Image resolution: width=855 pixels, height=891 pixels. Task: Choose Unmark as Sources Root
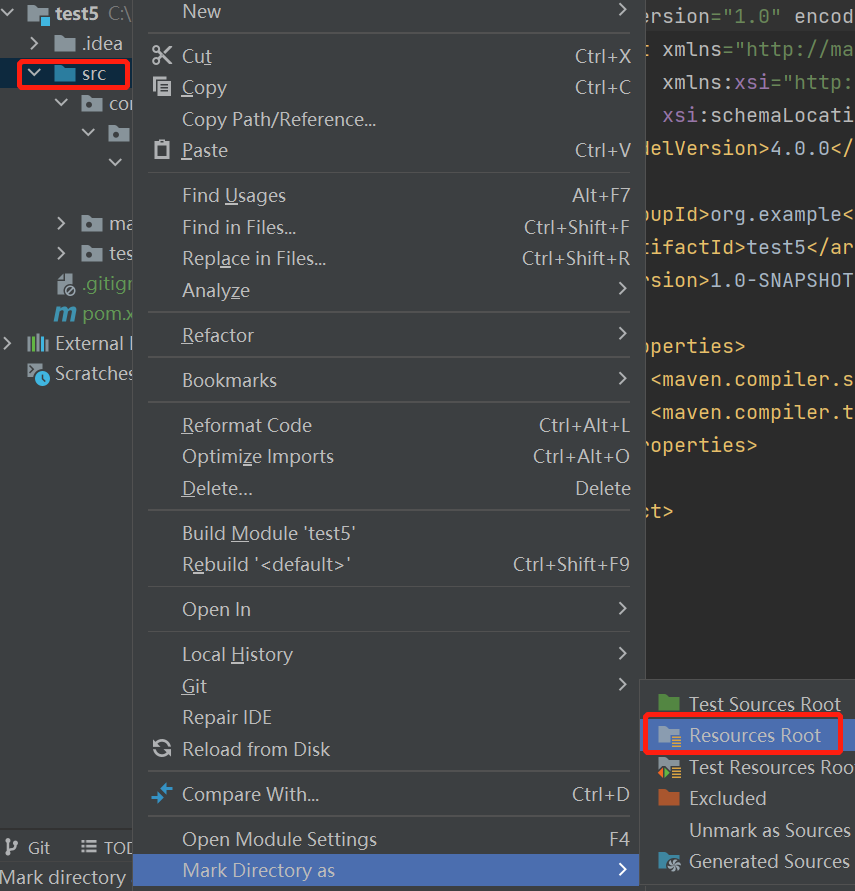pos(771,830)
